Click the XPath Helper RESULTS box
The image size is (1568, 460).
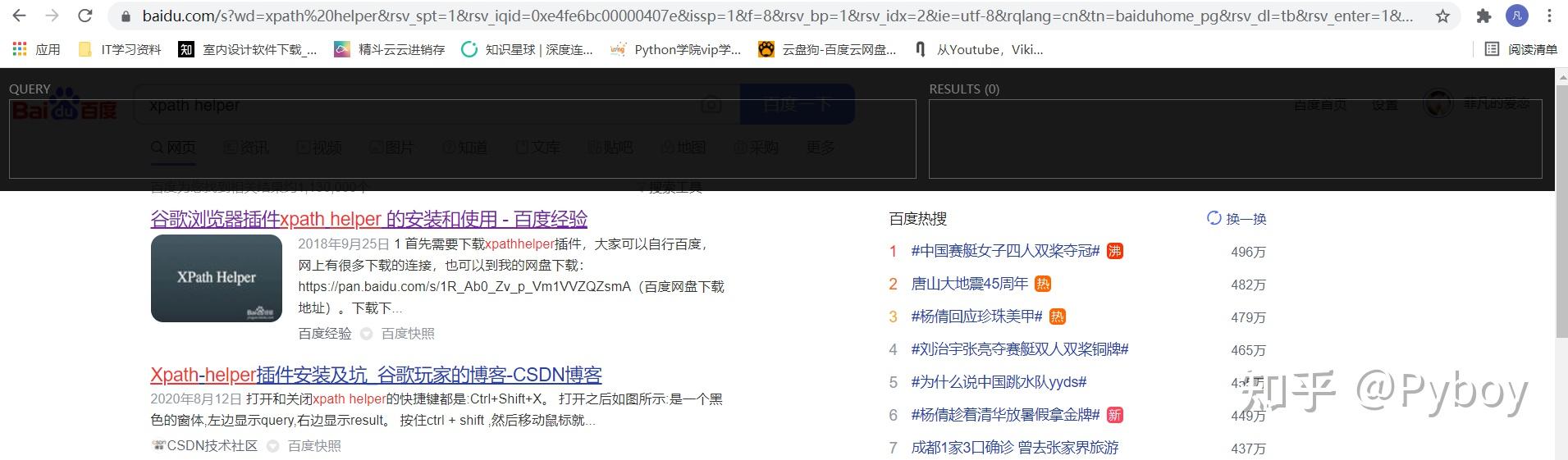point(1235,139)
